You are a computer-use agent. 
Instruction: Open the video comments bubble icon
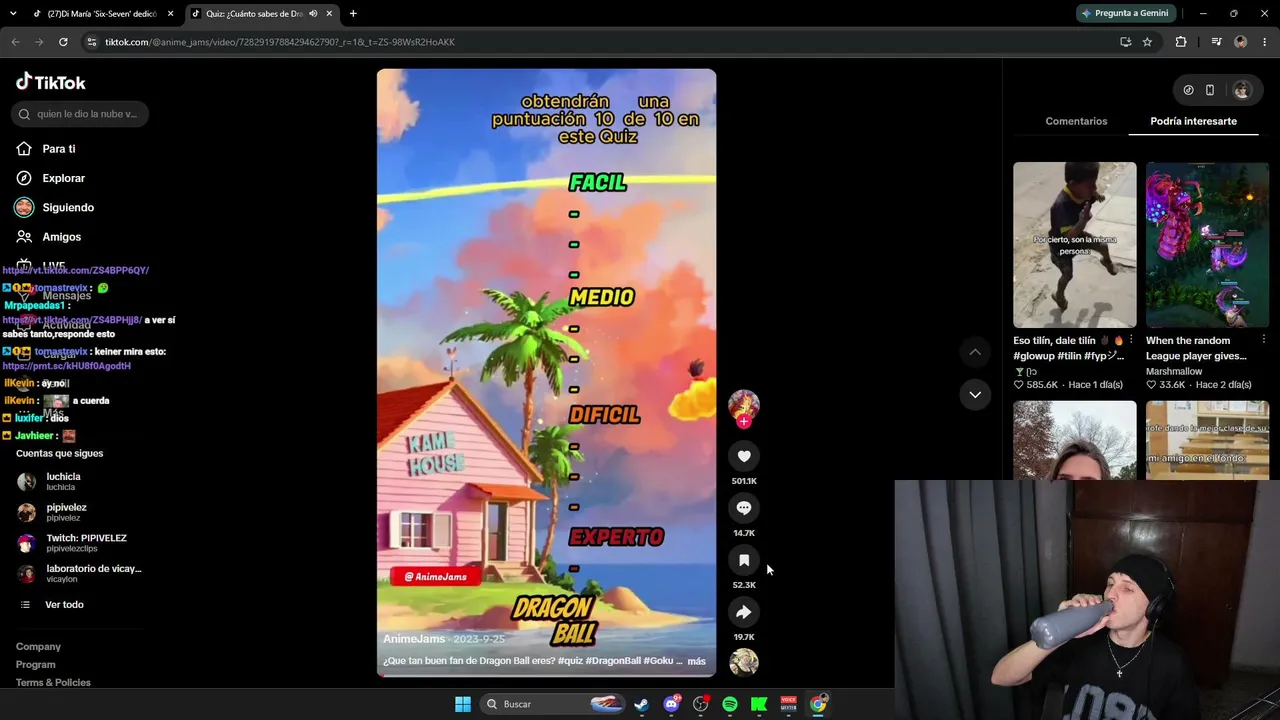pos(744,508)
